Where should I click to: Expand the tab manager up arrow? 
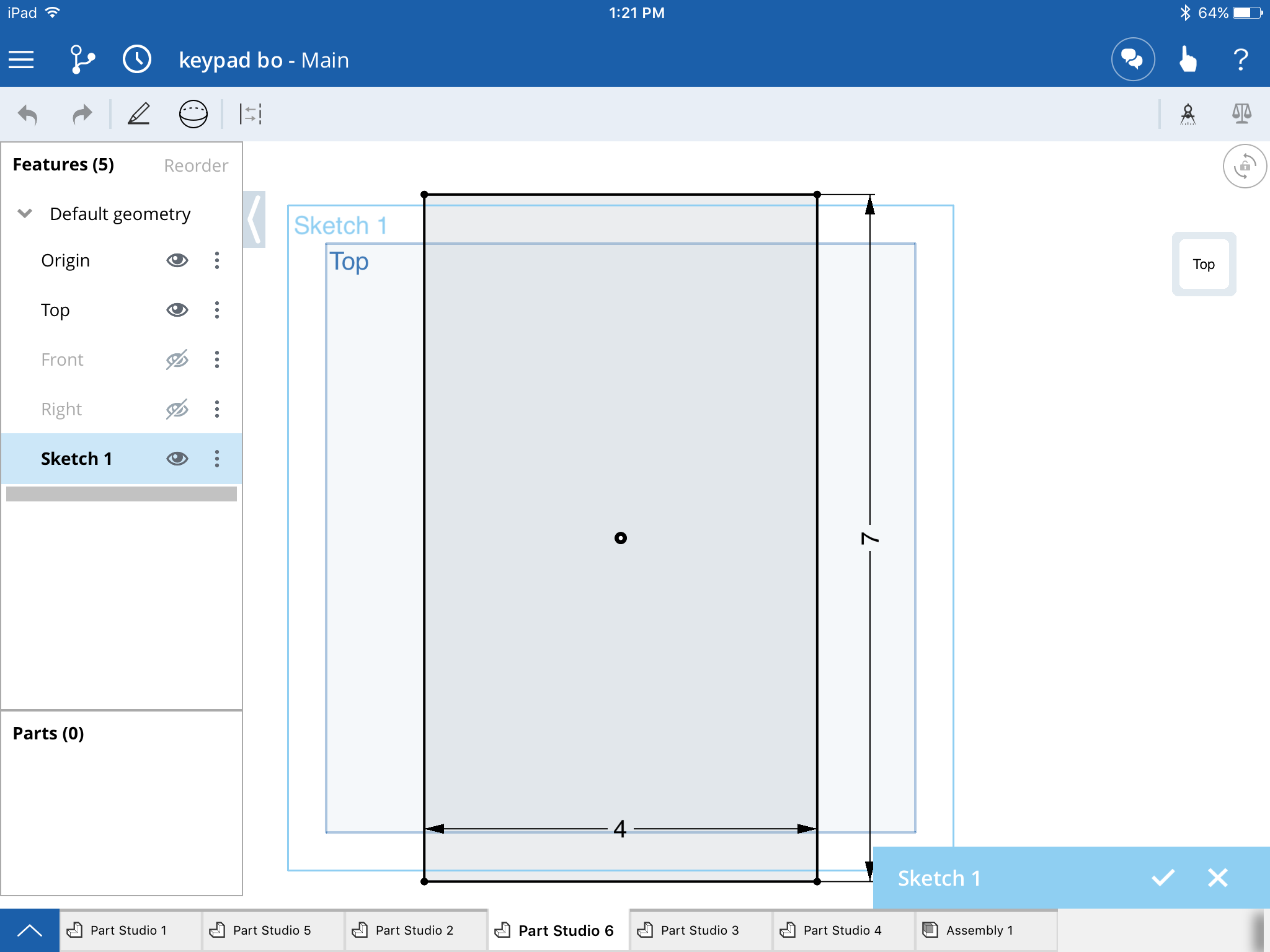30,930
